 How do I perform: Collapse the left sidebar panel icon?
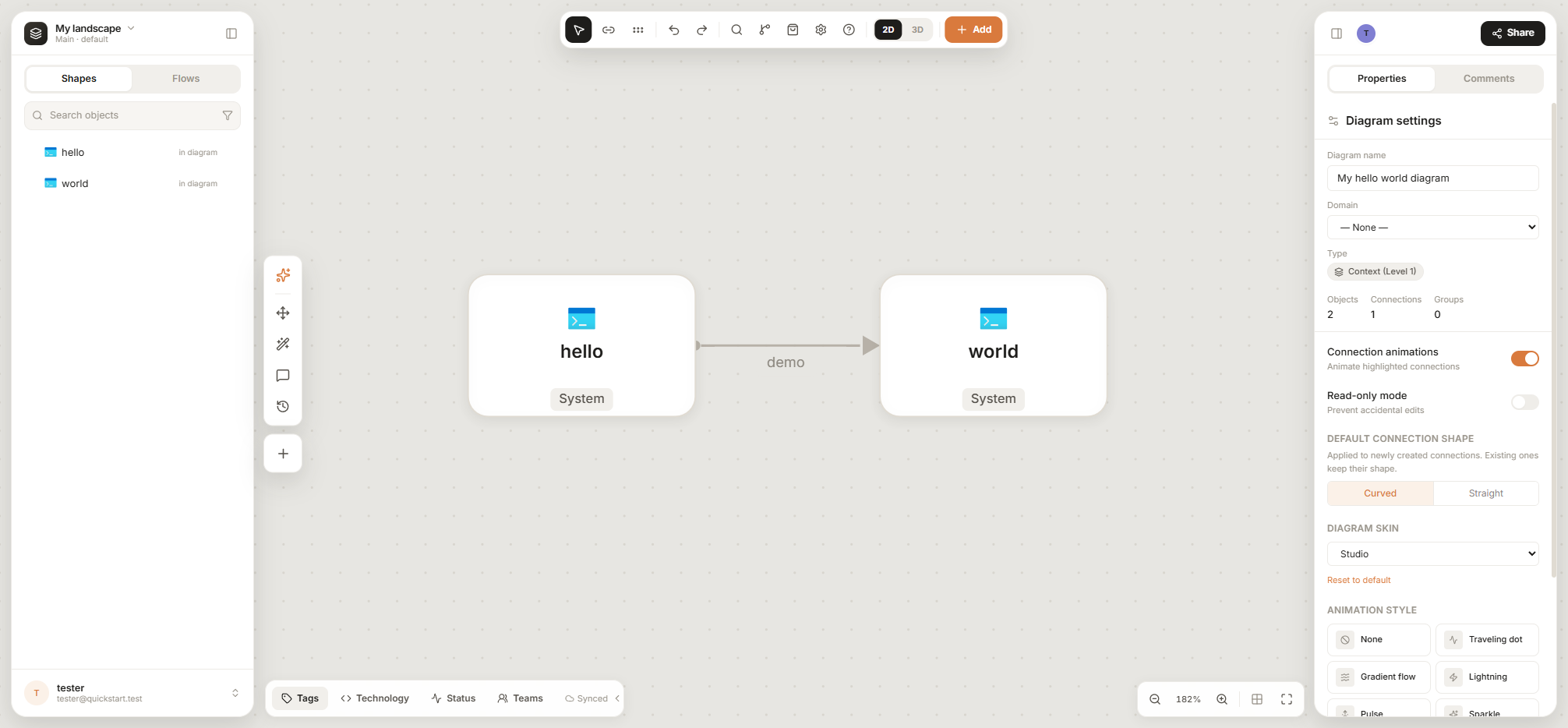click(x=231, y=34)
